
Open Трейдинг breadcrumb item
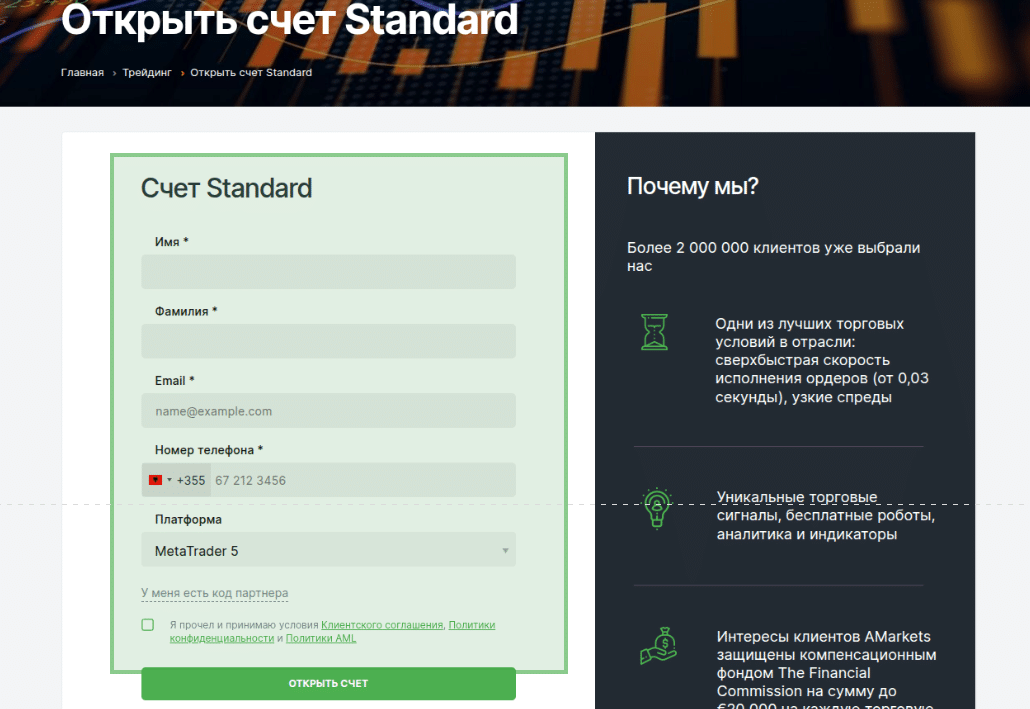pos(147,73)
